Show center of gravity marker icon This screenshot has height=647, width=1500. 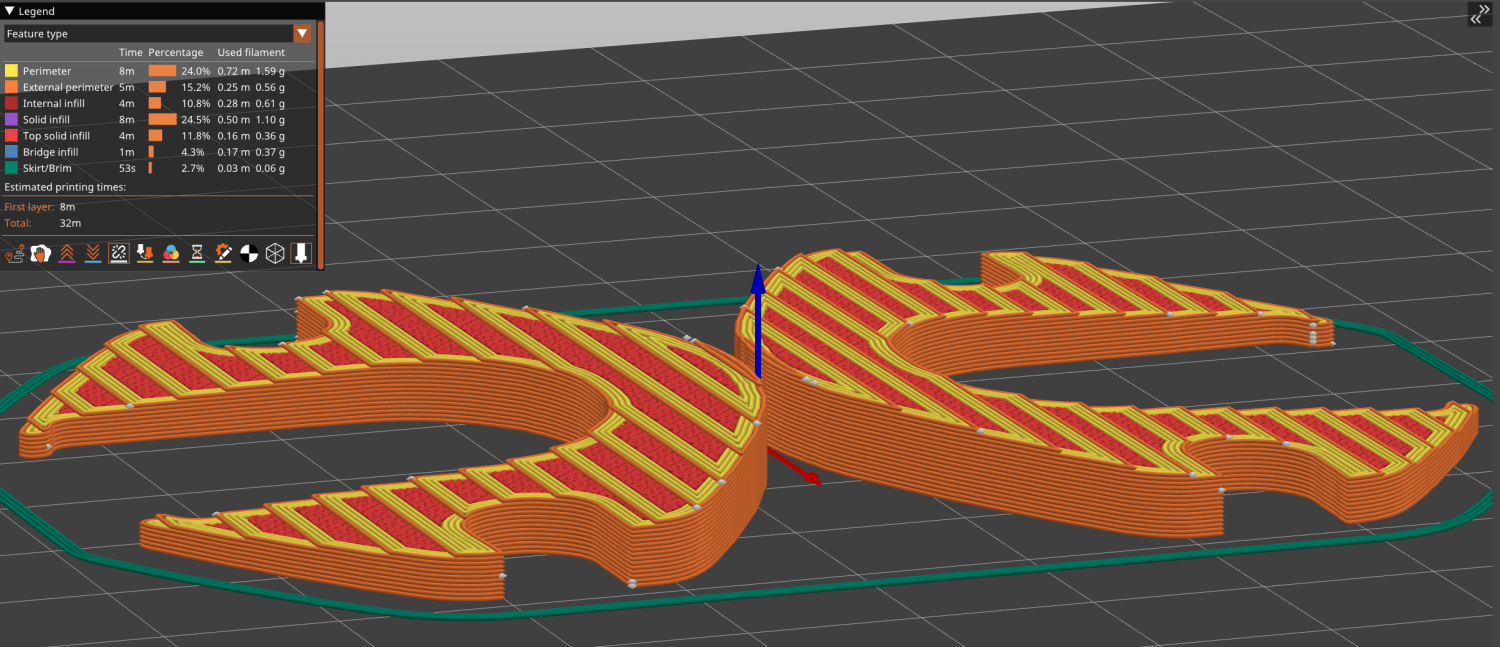249,253
